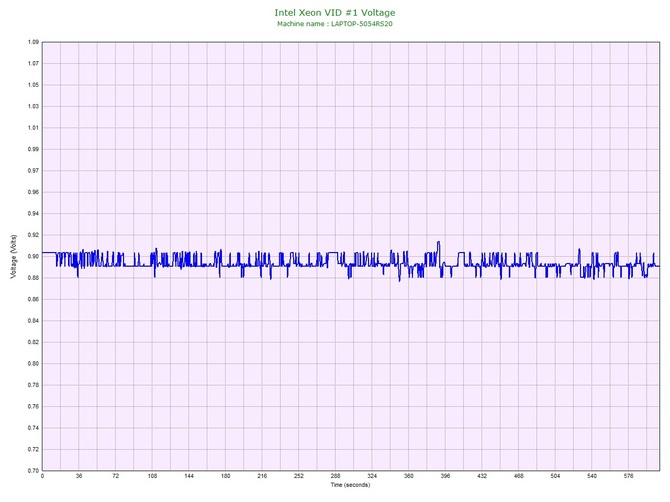The image size is (670, 502).
Task: Select the 1.05 voltage axis tick
Action: [x=33, y=85]
